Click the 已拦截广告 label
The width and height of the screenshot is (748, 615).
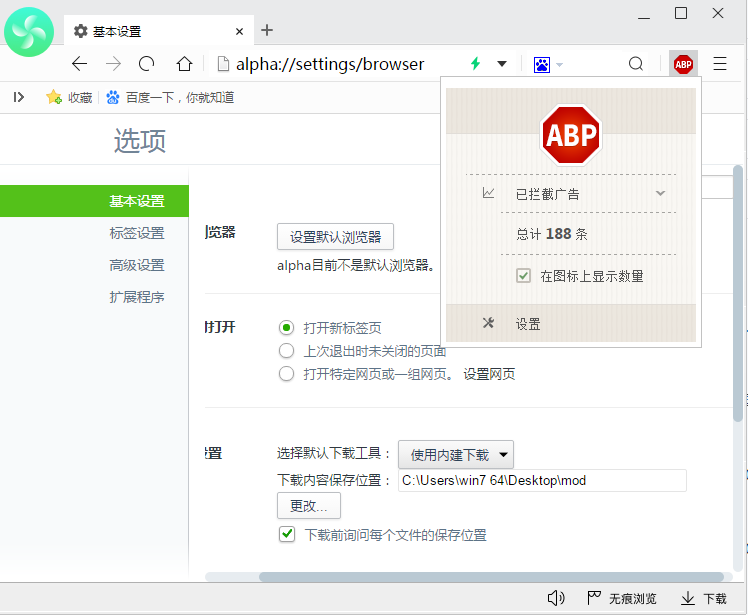[x=547, y=194]
